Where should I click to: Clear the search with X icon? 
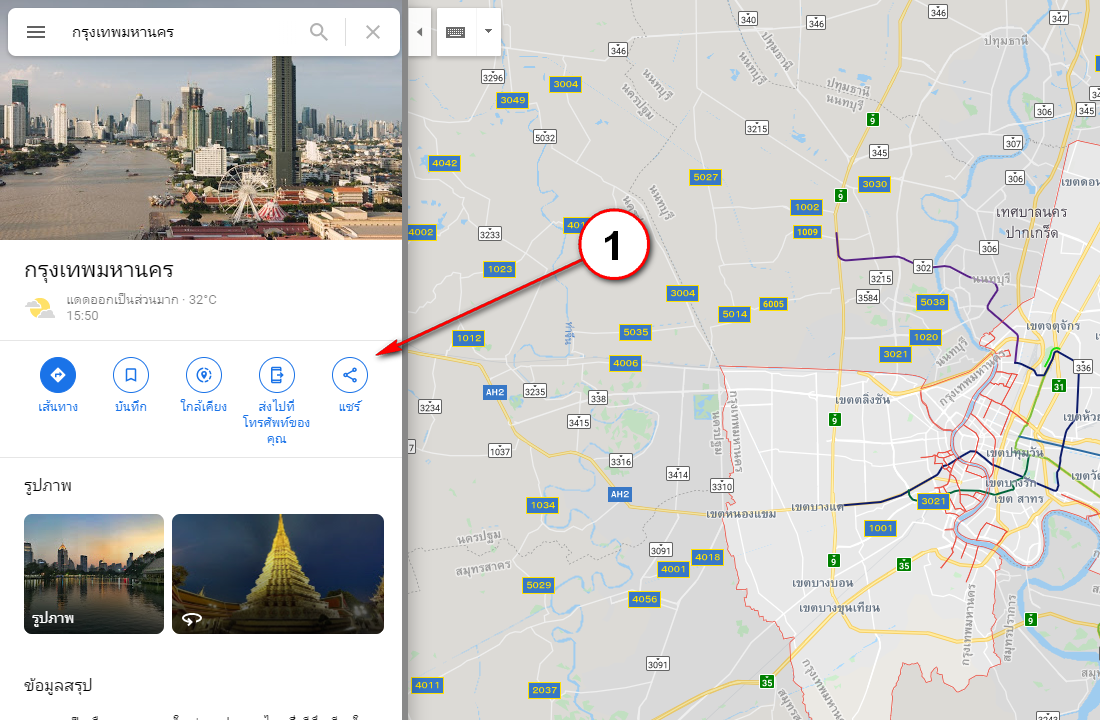click(x=373, y=32)
